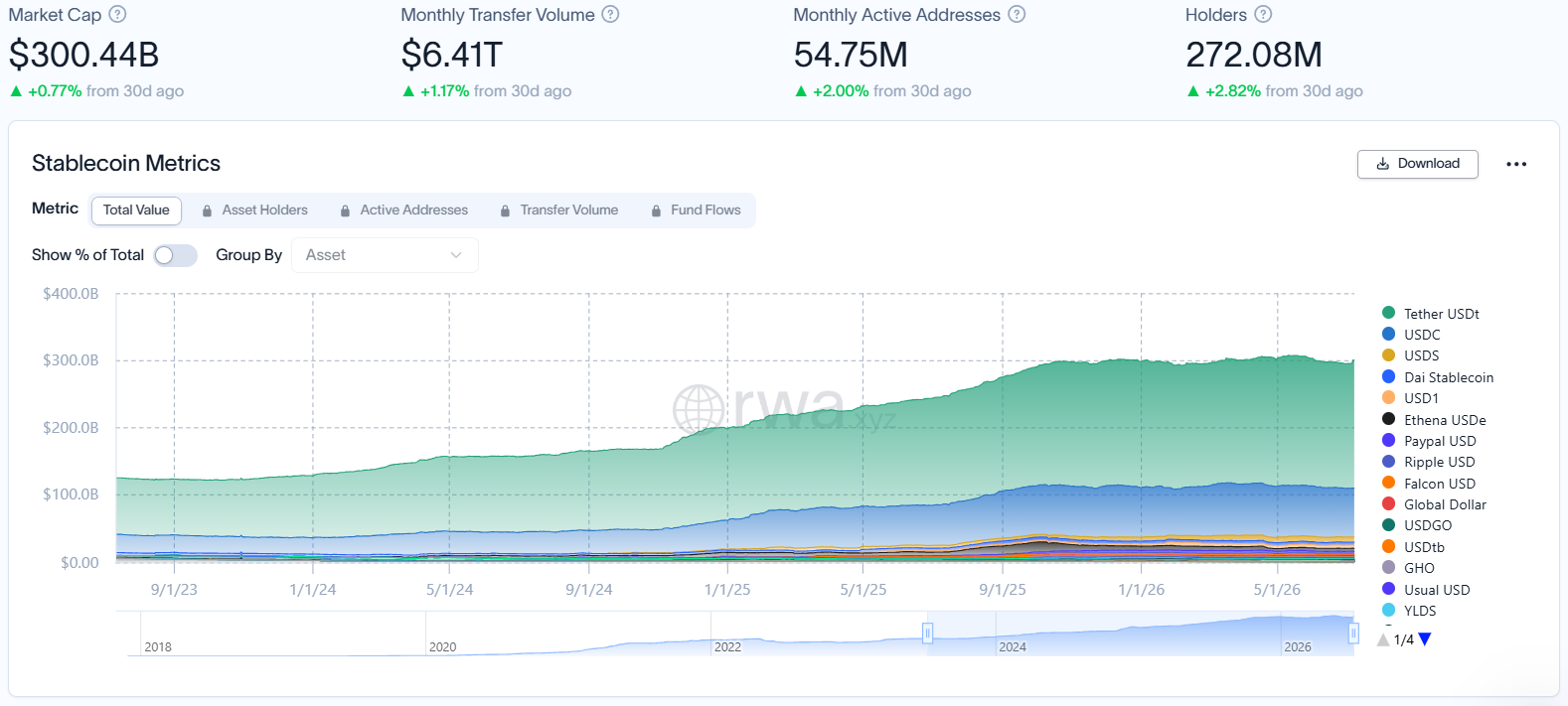This screenshot has height=706, width=1568.
Task: Click the Monthly Active Addresses help icon
Action: coord(1017,15)
